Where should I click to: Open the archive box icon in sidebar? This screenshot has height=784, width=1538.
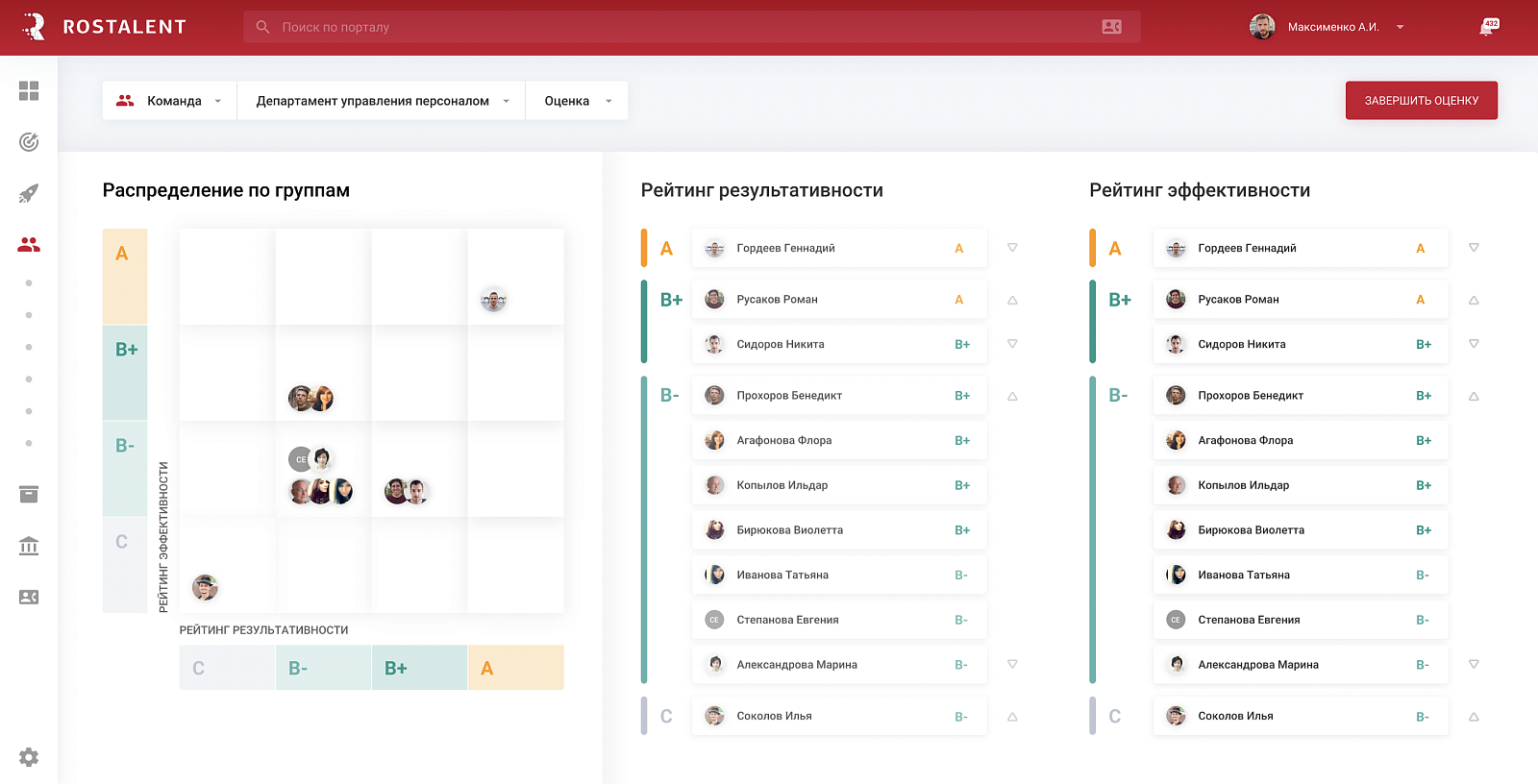point(29,495)
